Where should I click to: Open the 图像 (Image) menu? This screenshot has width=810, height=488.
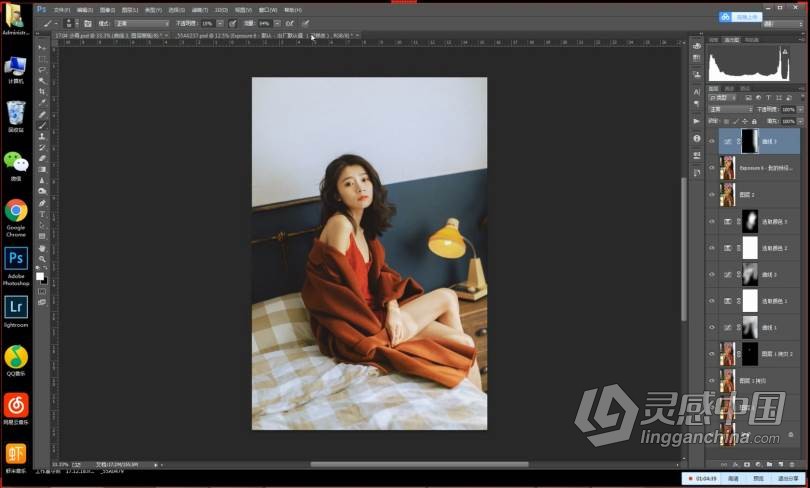coord(107,10)
